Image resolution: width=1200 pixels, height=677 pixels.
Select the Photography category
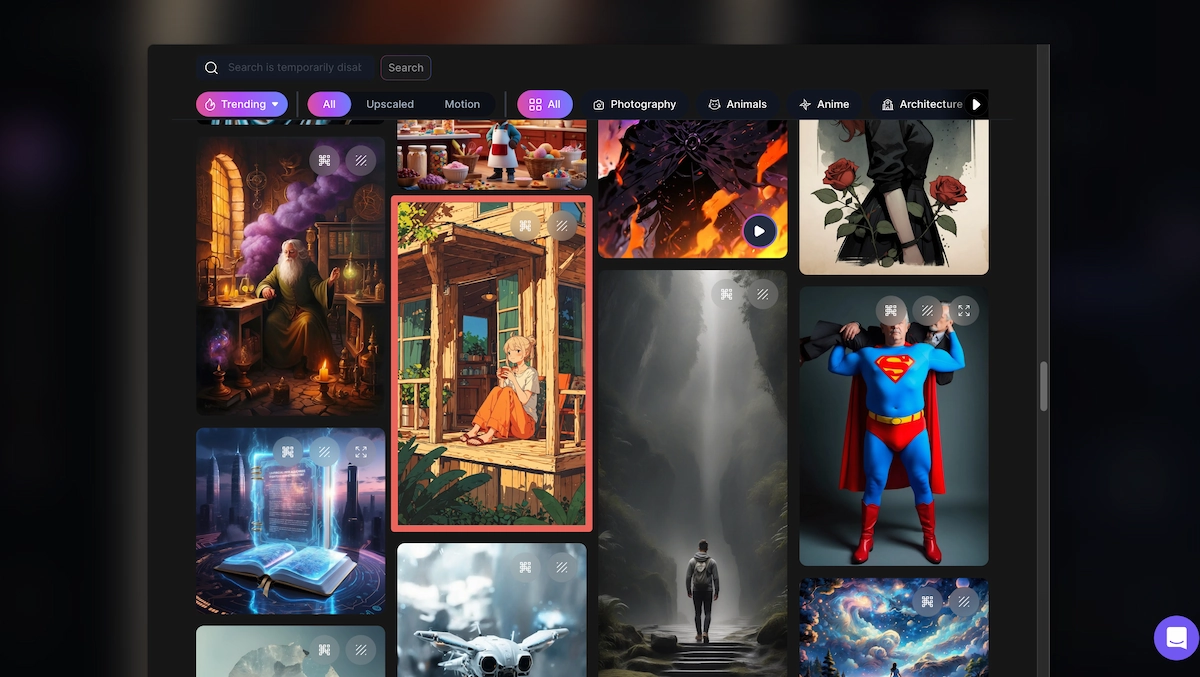tap(634, 104)
